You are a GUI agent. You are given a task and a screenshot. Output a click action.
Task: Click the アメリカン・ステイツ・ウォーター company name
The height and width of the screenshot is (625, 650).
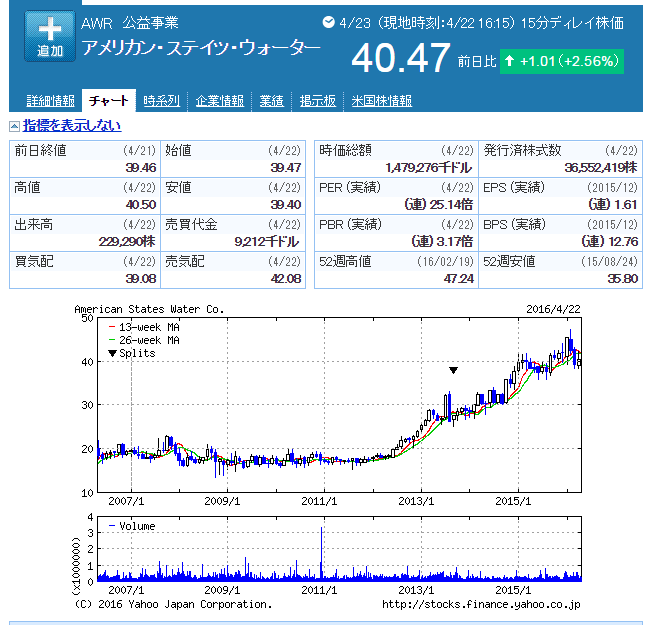[x=201, y=48]
